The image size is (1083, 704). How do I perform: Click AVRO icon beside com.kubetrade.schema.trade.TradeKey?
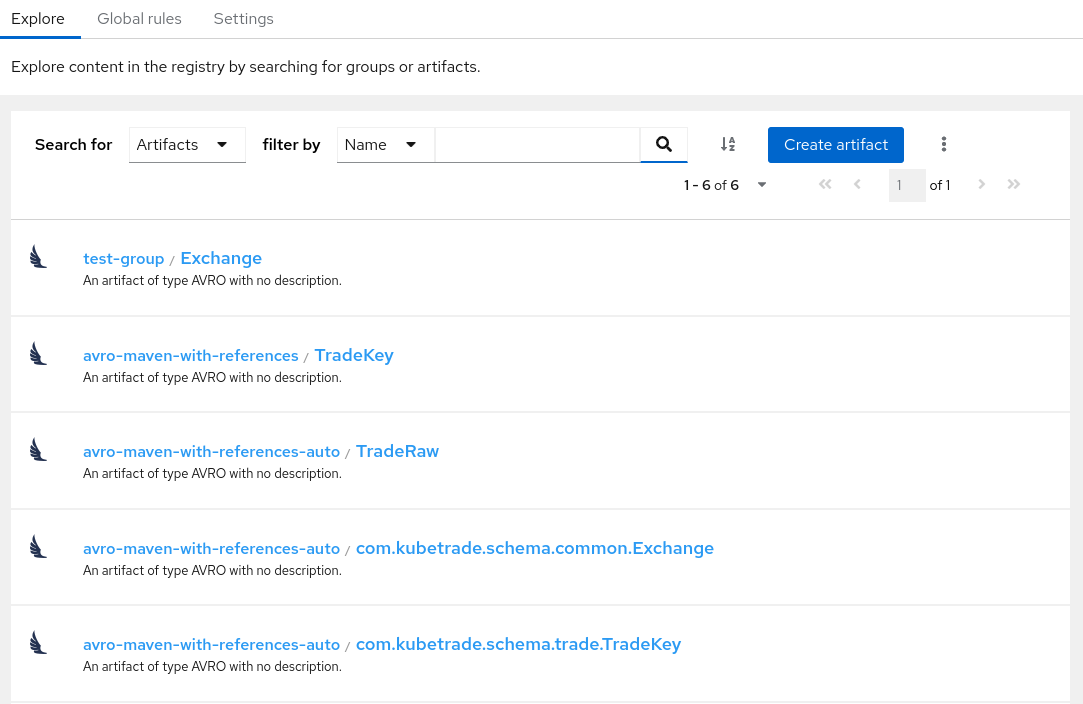pos(38,643)
